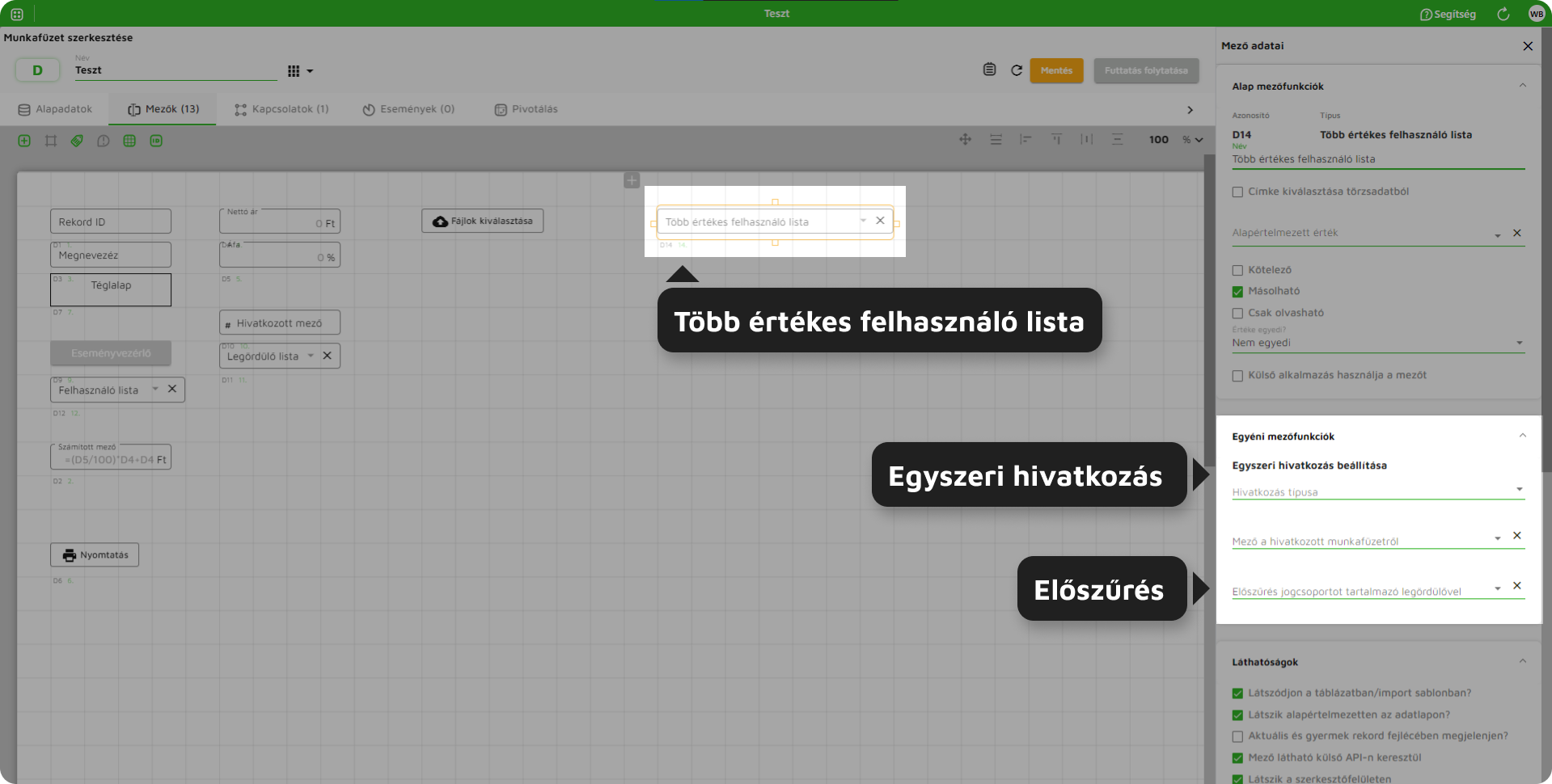Click the green tag label icon
1552x784 pixels.
click(77, 141)
